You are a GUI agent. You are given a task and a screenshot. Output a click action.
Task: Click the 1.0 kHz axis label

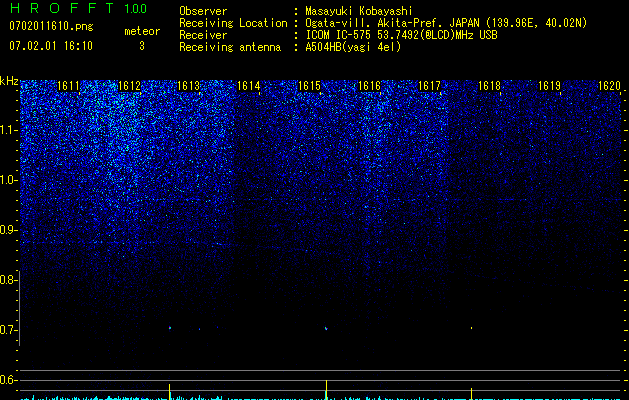9,180
